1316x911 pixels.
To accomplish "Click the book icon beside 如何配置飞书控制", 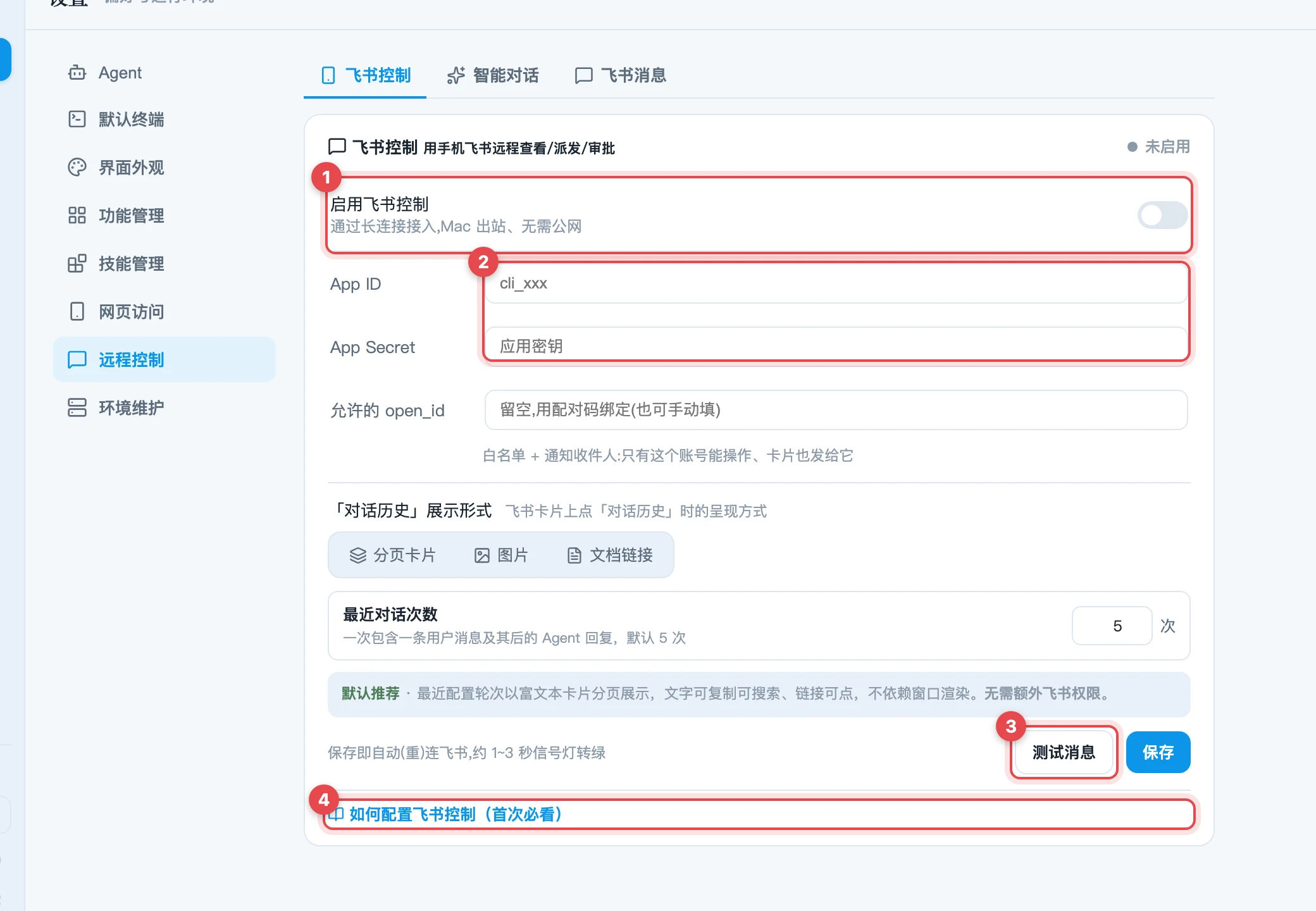I will pyautogui.click(x=336, y=814).
